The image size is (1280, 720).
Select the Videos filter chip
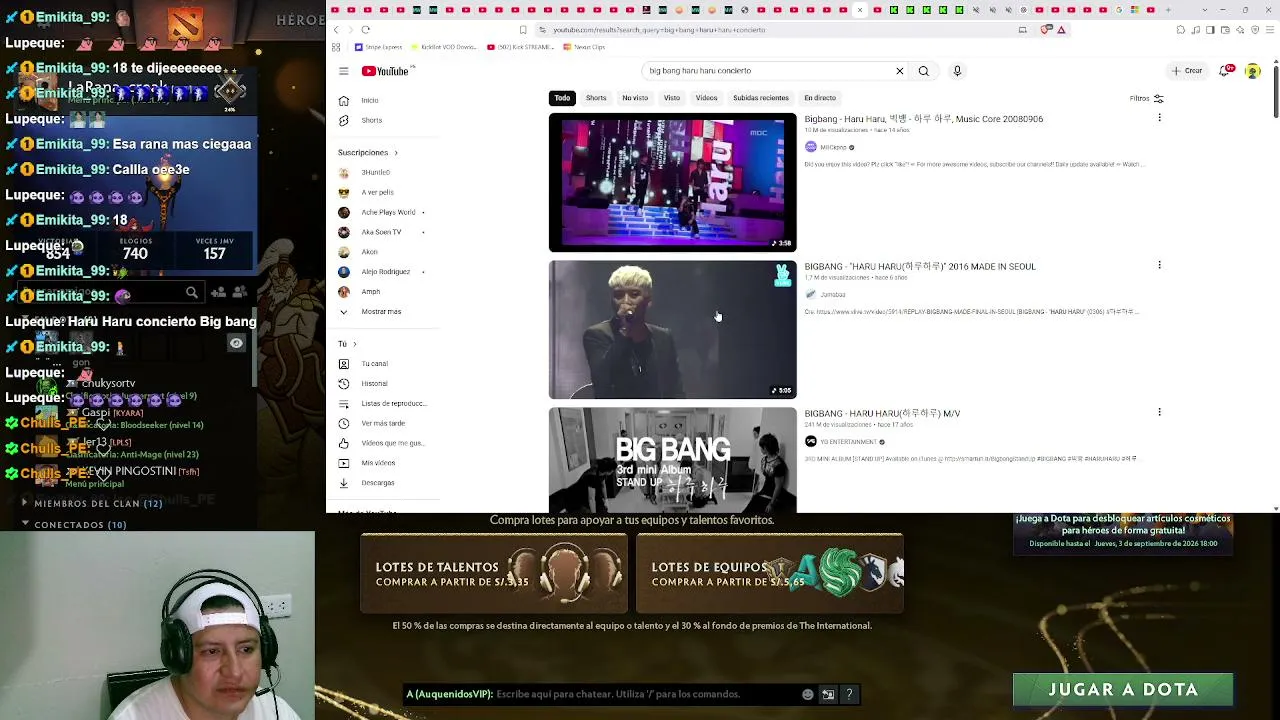(x=706, y=98)
